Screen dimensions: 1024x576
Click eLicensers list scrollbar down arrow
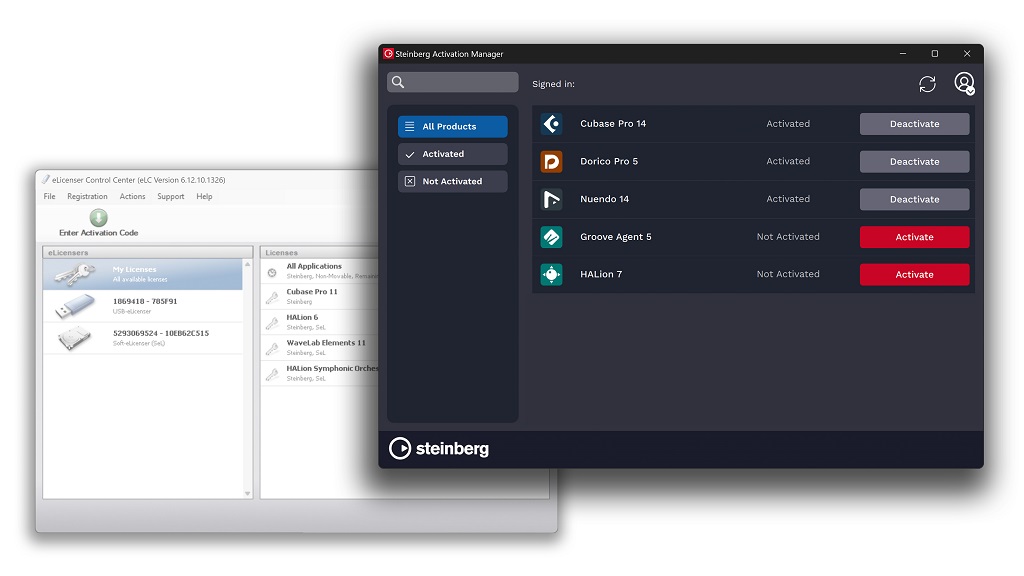coord(248,494)
